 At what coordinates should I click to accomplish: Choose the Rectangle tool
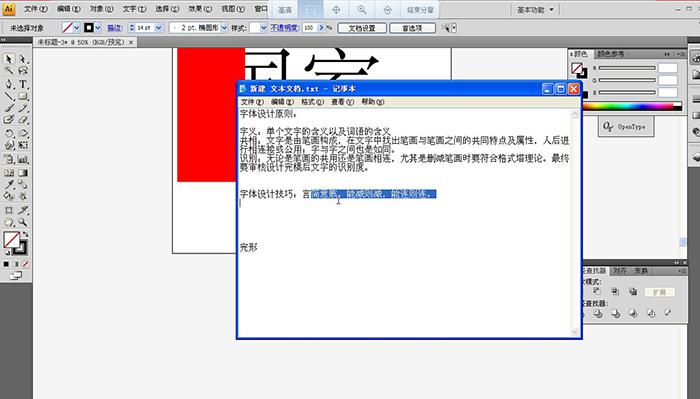point(23,96)
